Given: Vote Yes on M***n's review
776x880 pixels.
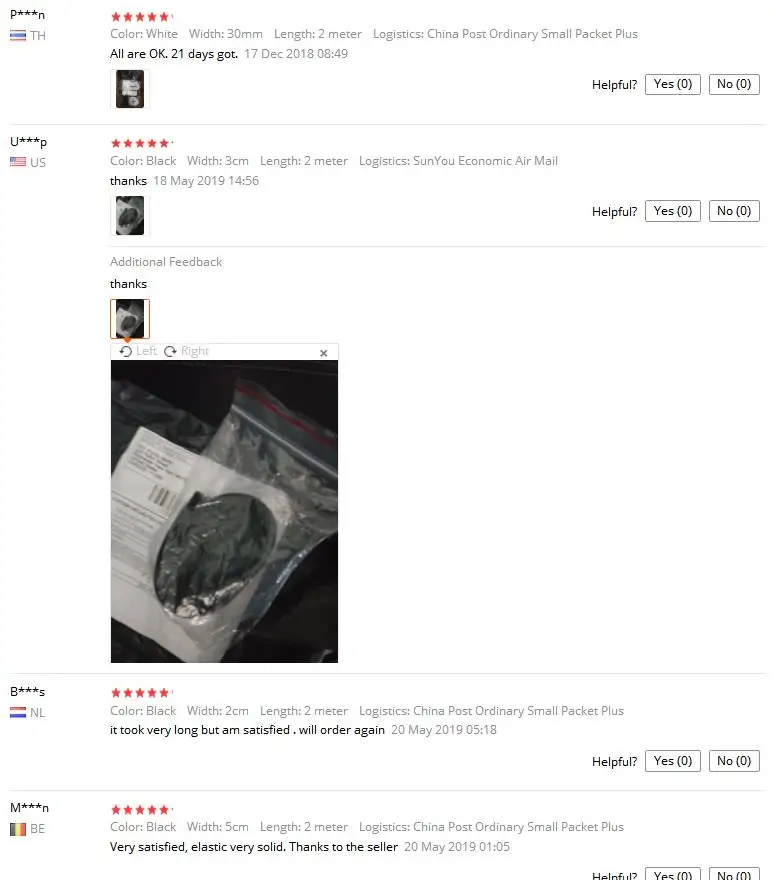Looking at the screenshot, I should coord(673,874).
